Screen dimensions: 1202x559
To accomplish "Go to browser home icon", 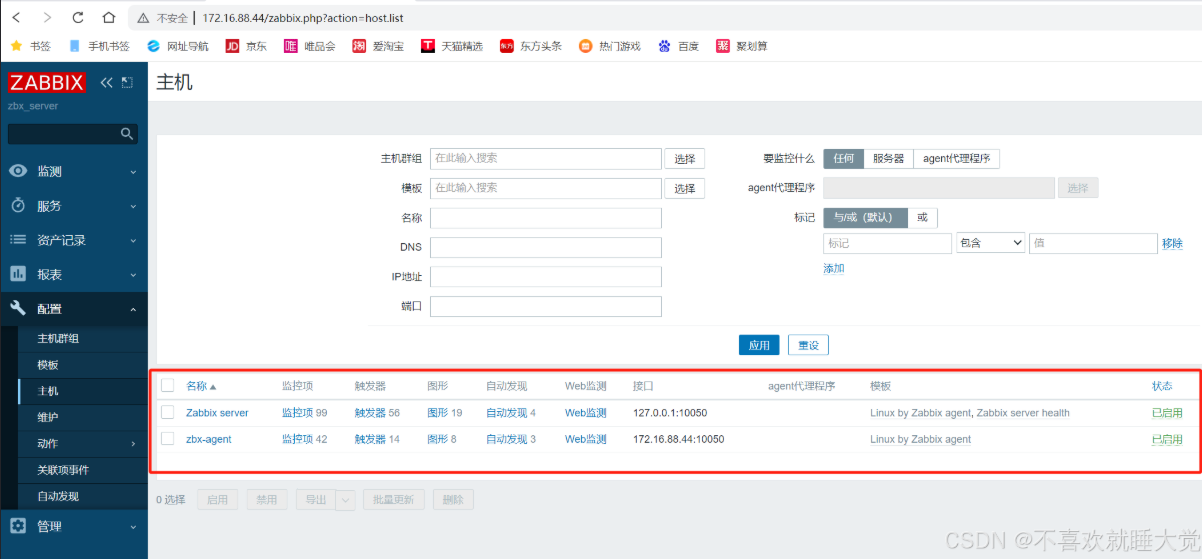I will pyautogui.click(x=109, y=18).
